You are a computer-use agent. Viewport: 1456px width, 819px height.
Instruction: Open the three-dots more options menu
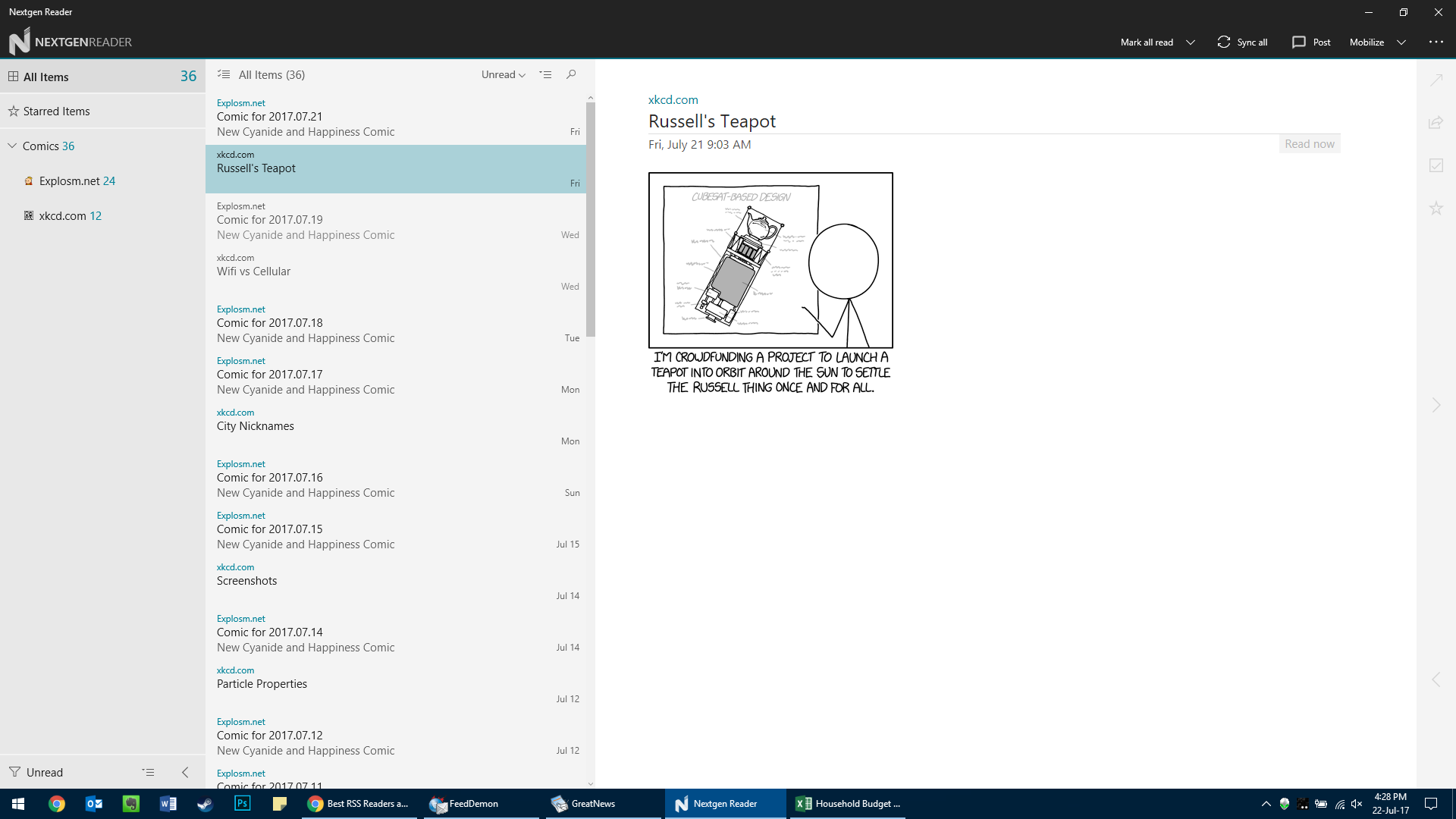[1436, 42]
